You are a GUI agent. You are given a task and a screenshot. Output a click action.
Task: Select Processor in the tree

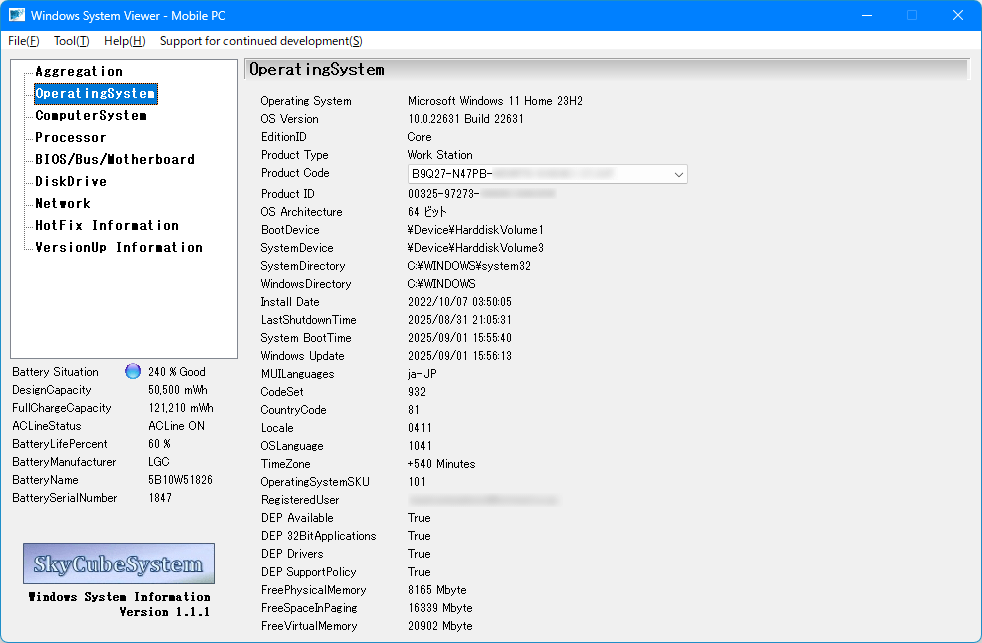click(71, 137)
